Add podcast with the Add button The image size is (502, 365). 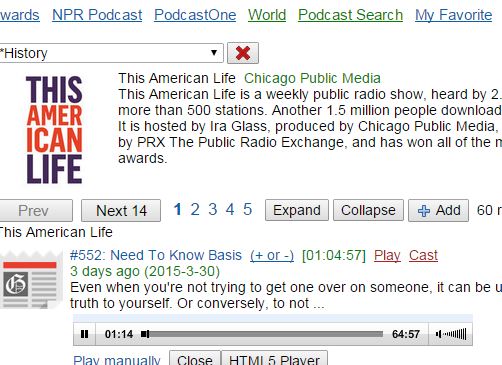(438, 210)
